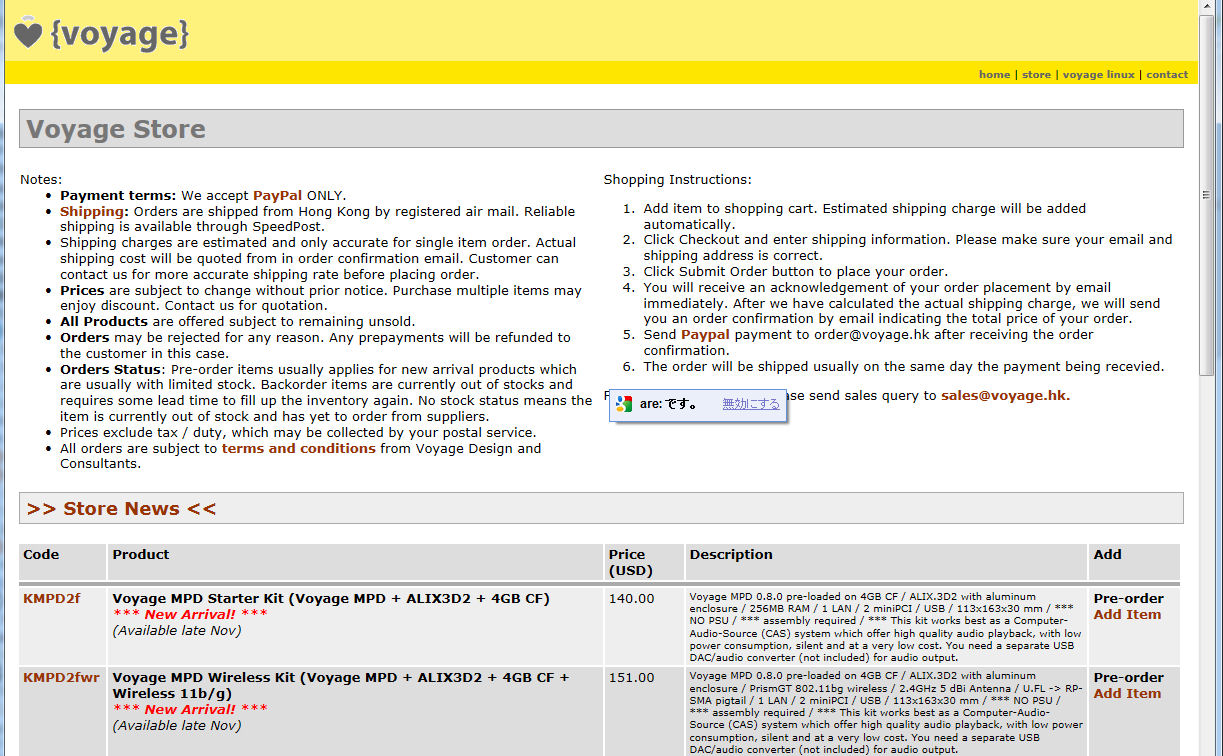
Task: Click the Voyage heart logo icon
Action: [x=28, y=33]
